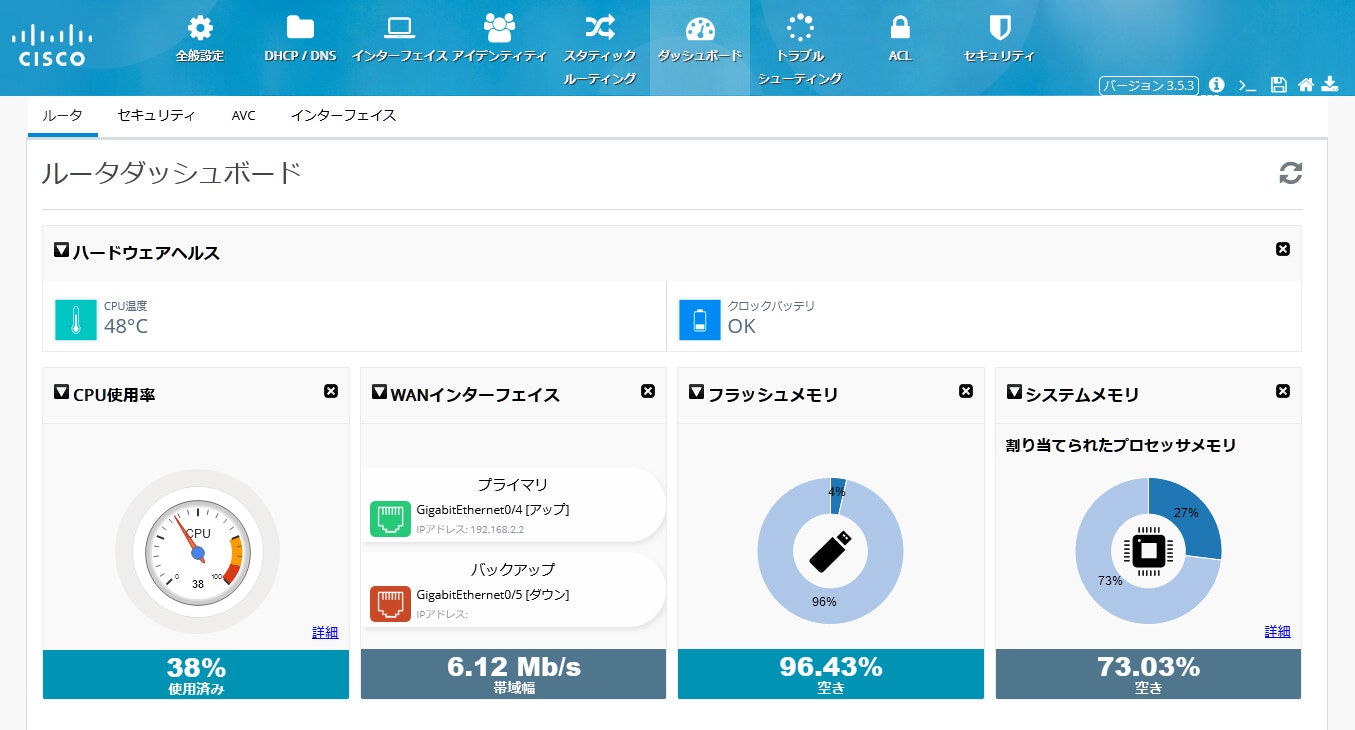Image resolution: width=1355 pixels, height=730 pixels.
Task: Click the processor chip icon
Action: (1148, 551)
